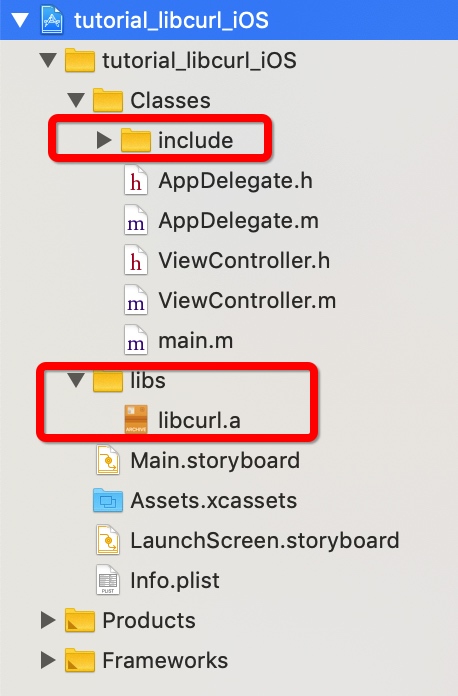Click the ViewController.m source file icon
458x696 pixels.
(x=135, y=301)
